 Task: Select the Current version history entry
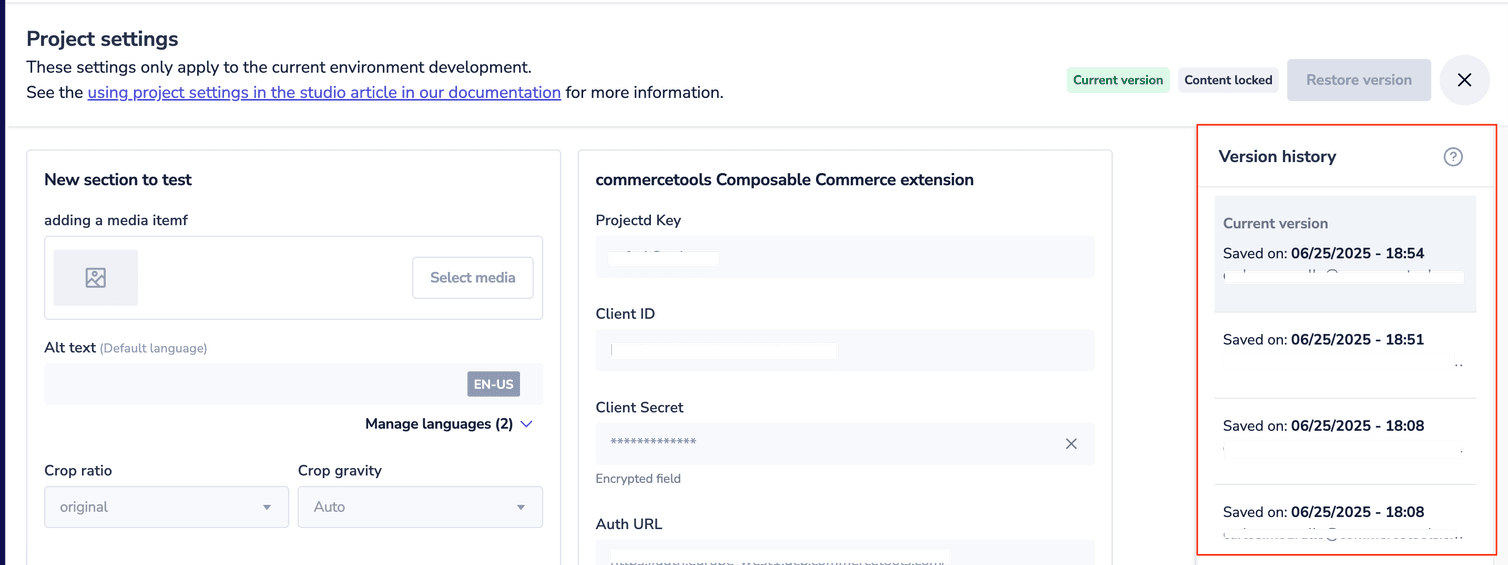[1344, 253]
